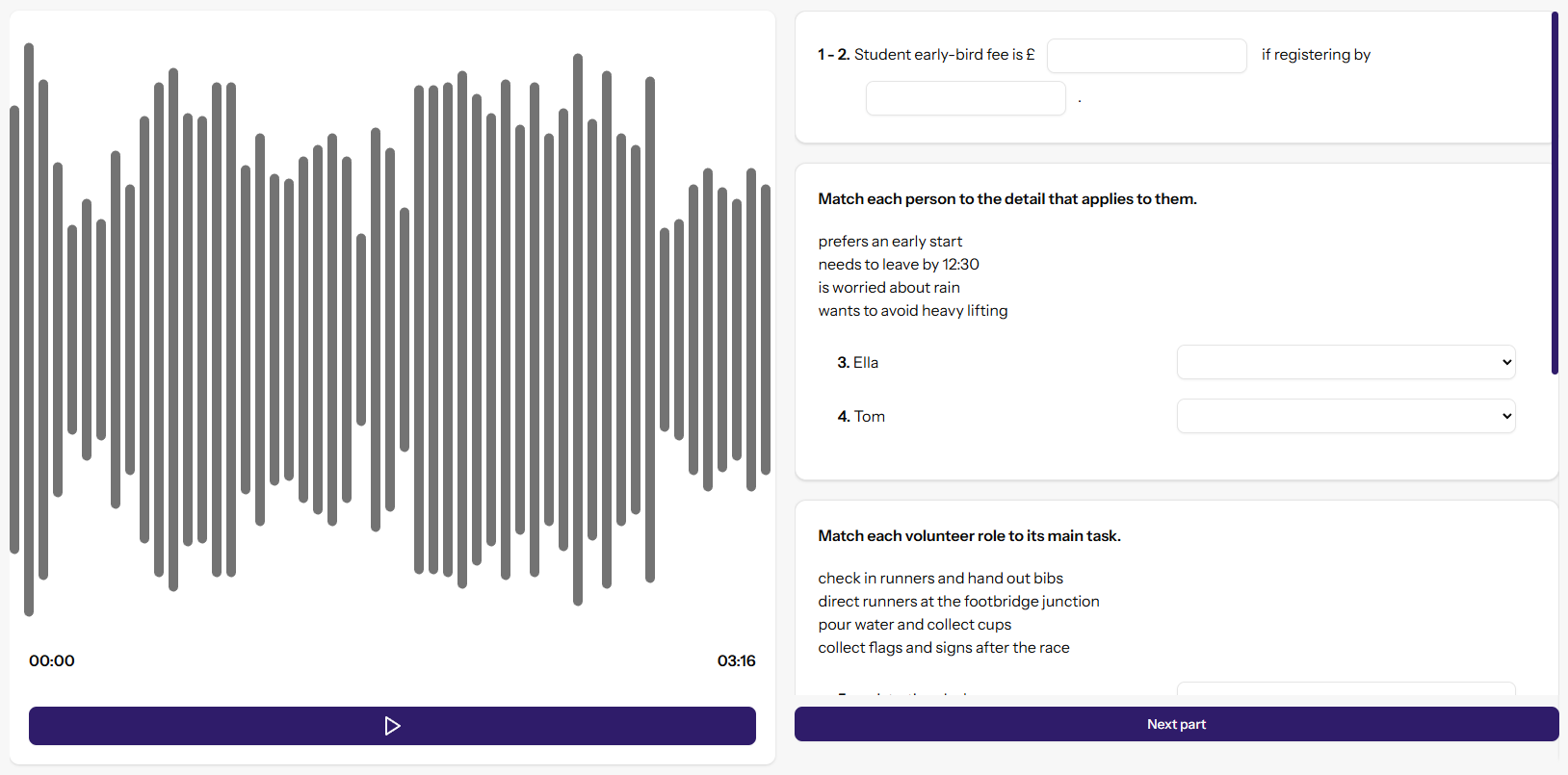
Task: Click the vertical scrollbar on the right
Action: [1555, 193]
